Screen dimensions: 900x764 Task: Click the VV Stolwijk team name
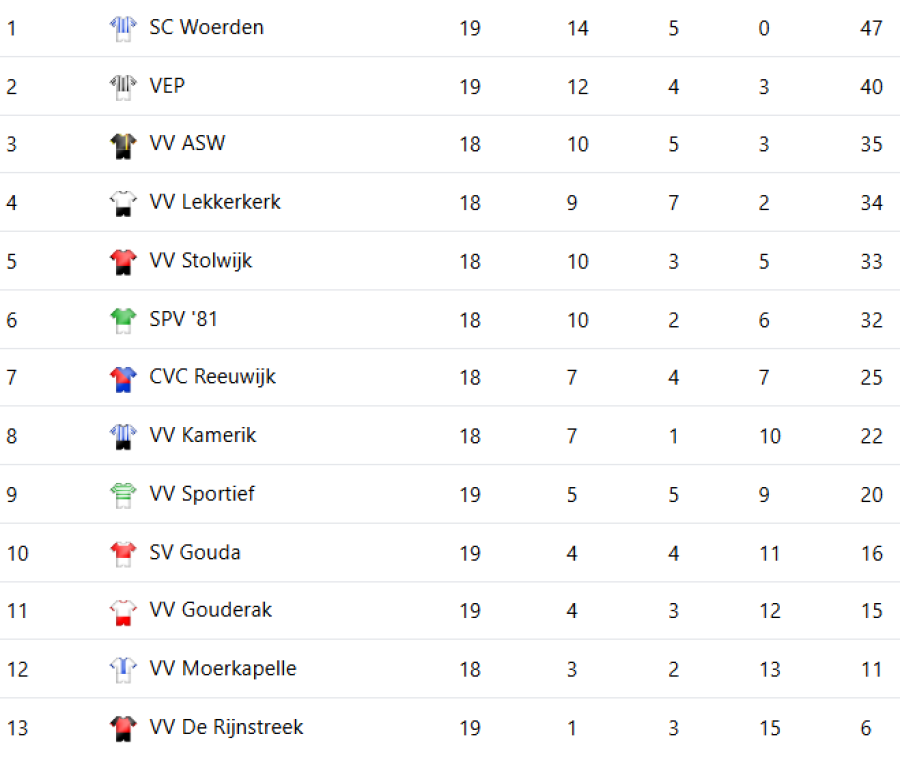(x=200, y=261)
